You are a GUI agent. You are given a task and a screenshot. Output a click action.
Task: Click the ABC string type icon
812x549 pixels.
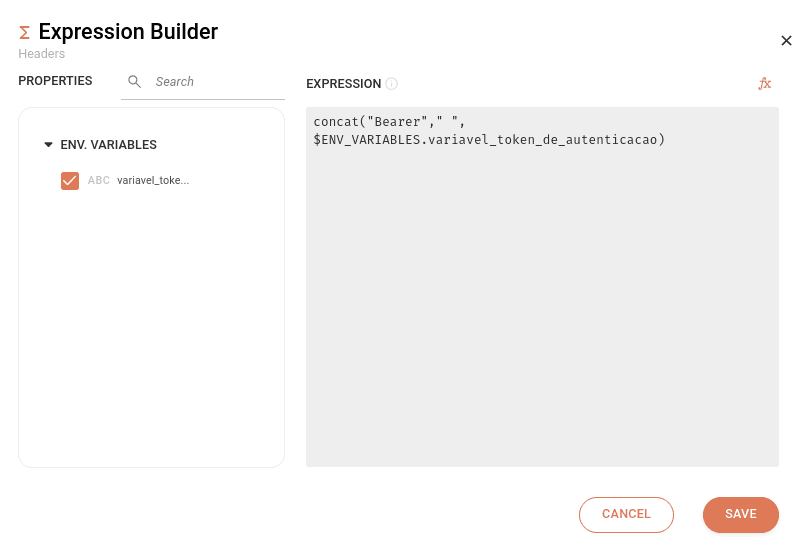click(x=99, y=181)
